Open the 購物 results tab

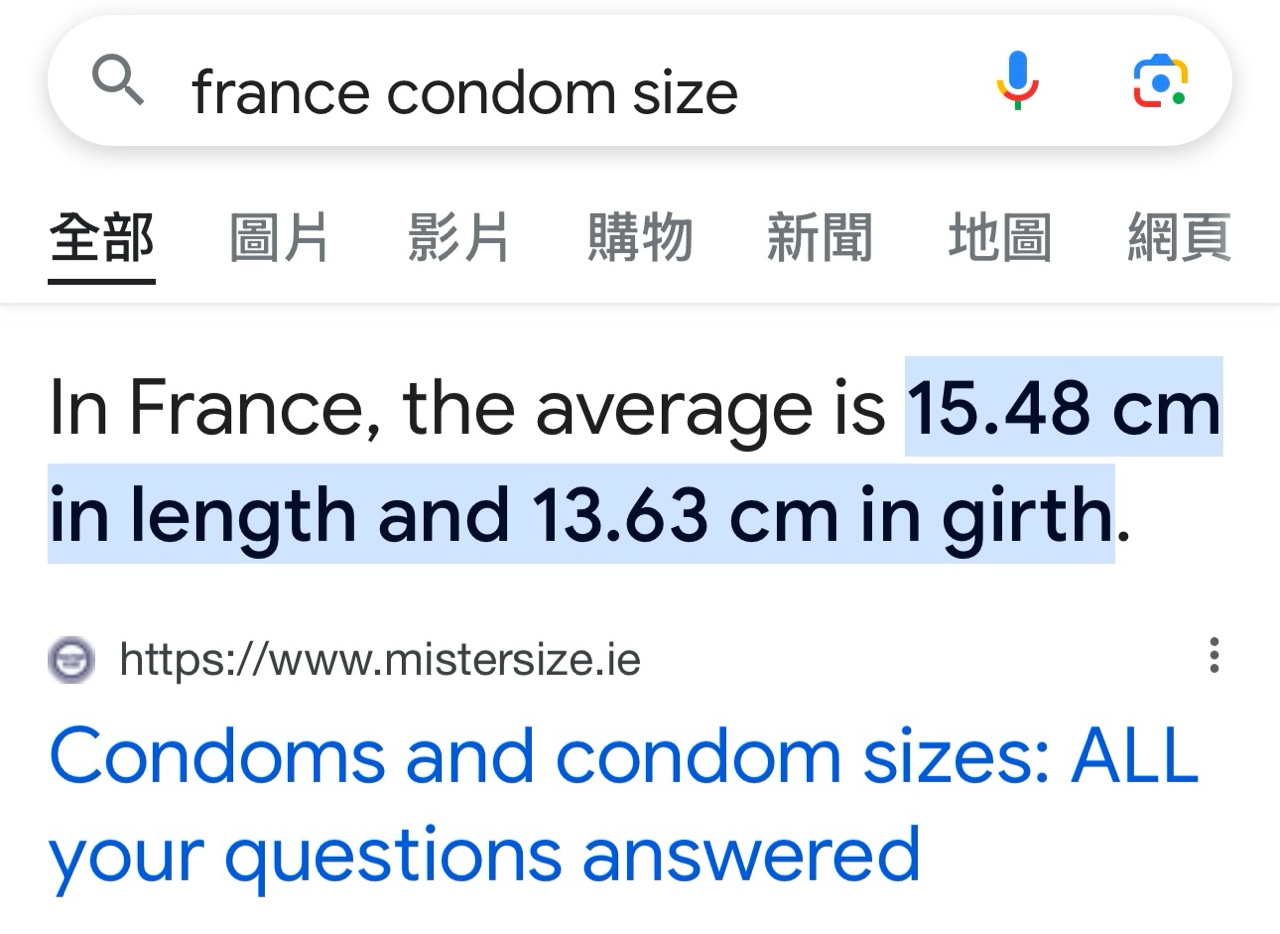coord(640,239)
